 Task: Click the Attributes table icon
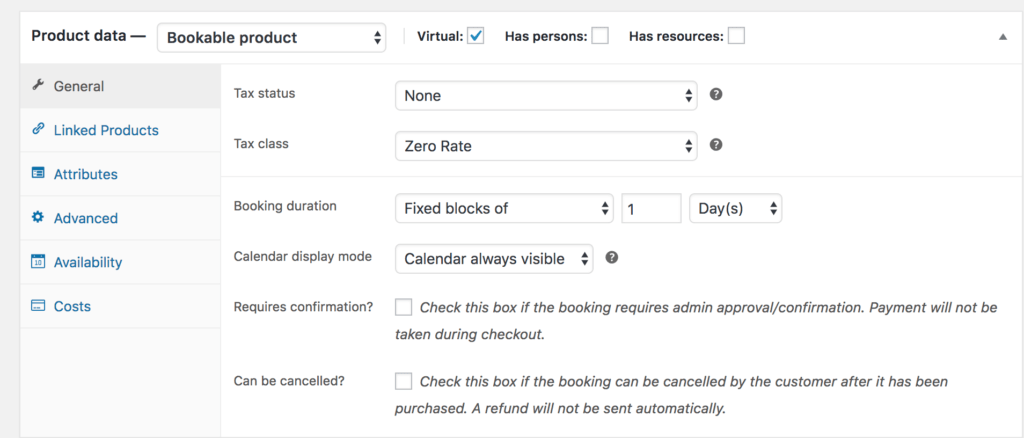pos(38,174)
